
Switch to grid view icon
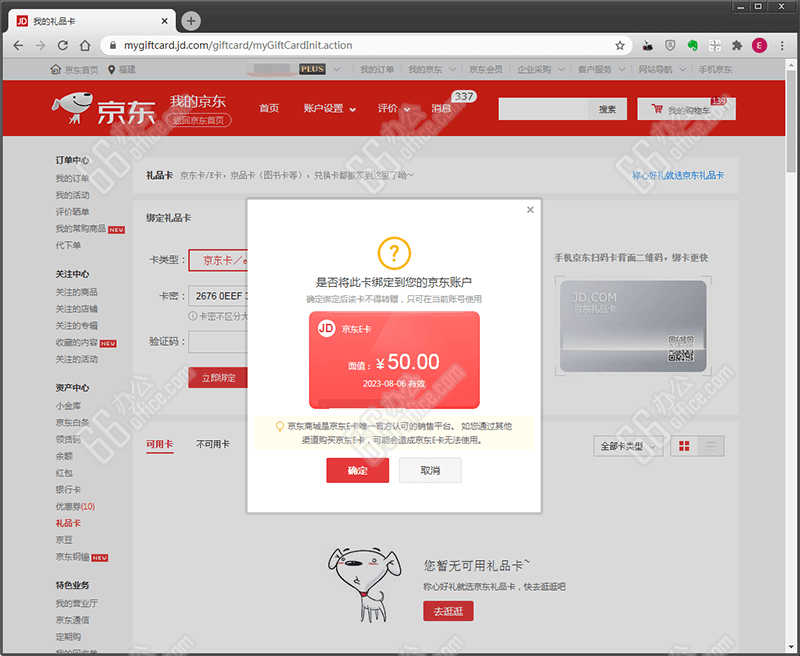tap(684, 446)
